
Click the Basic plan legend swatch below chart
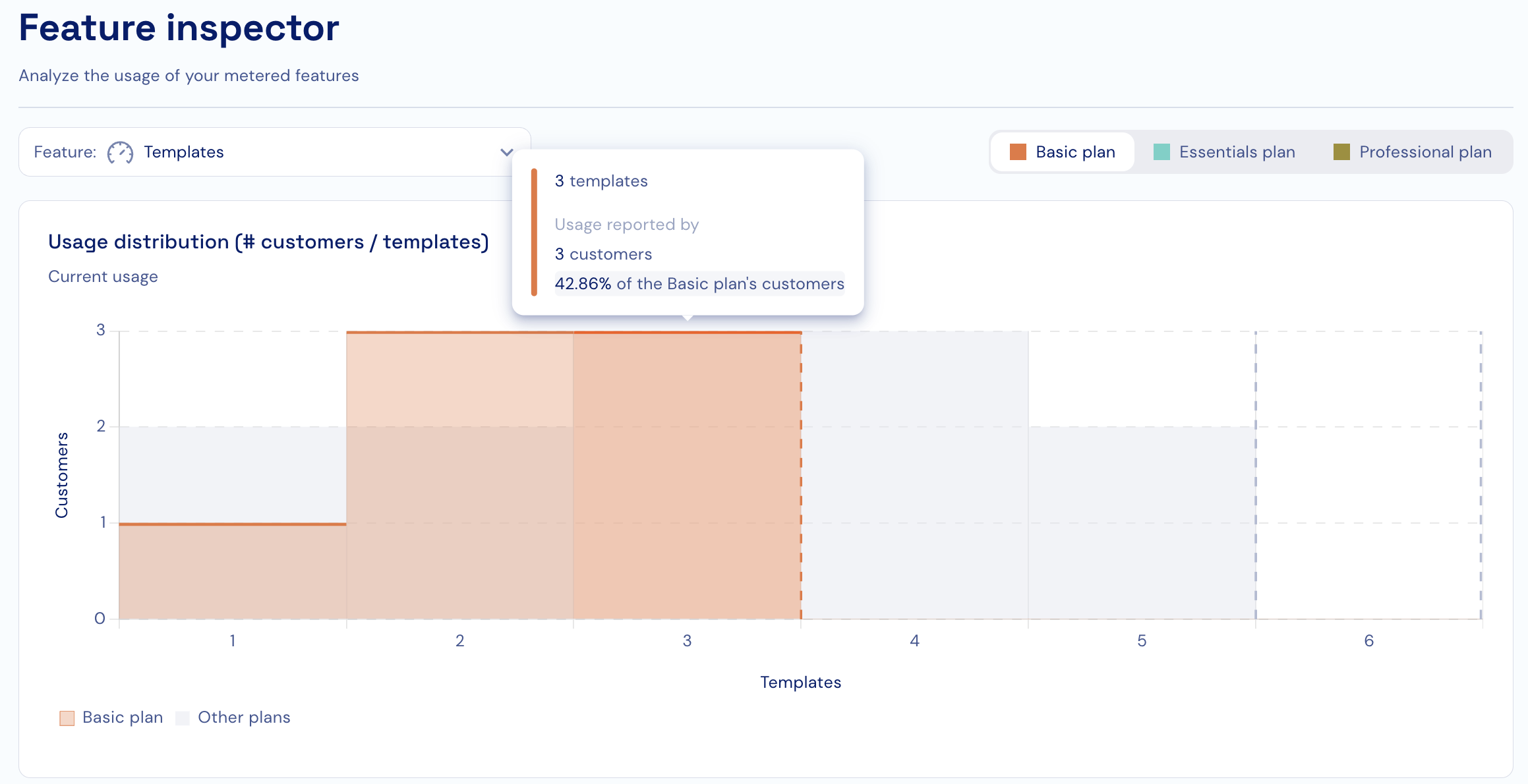[67, 718]
